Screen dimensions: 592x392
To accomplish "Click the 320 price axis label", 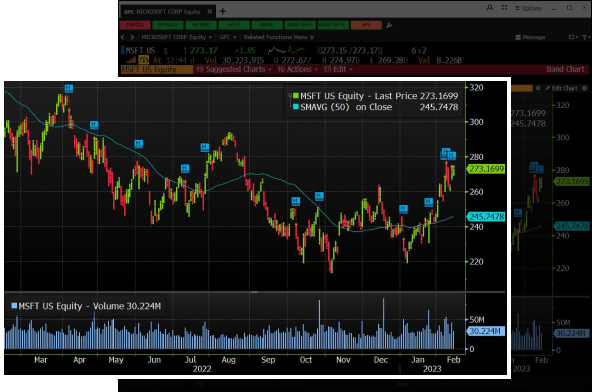I will point(476,87).
